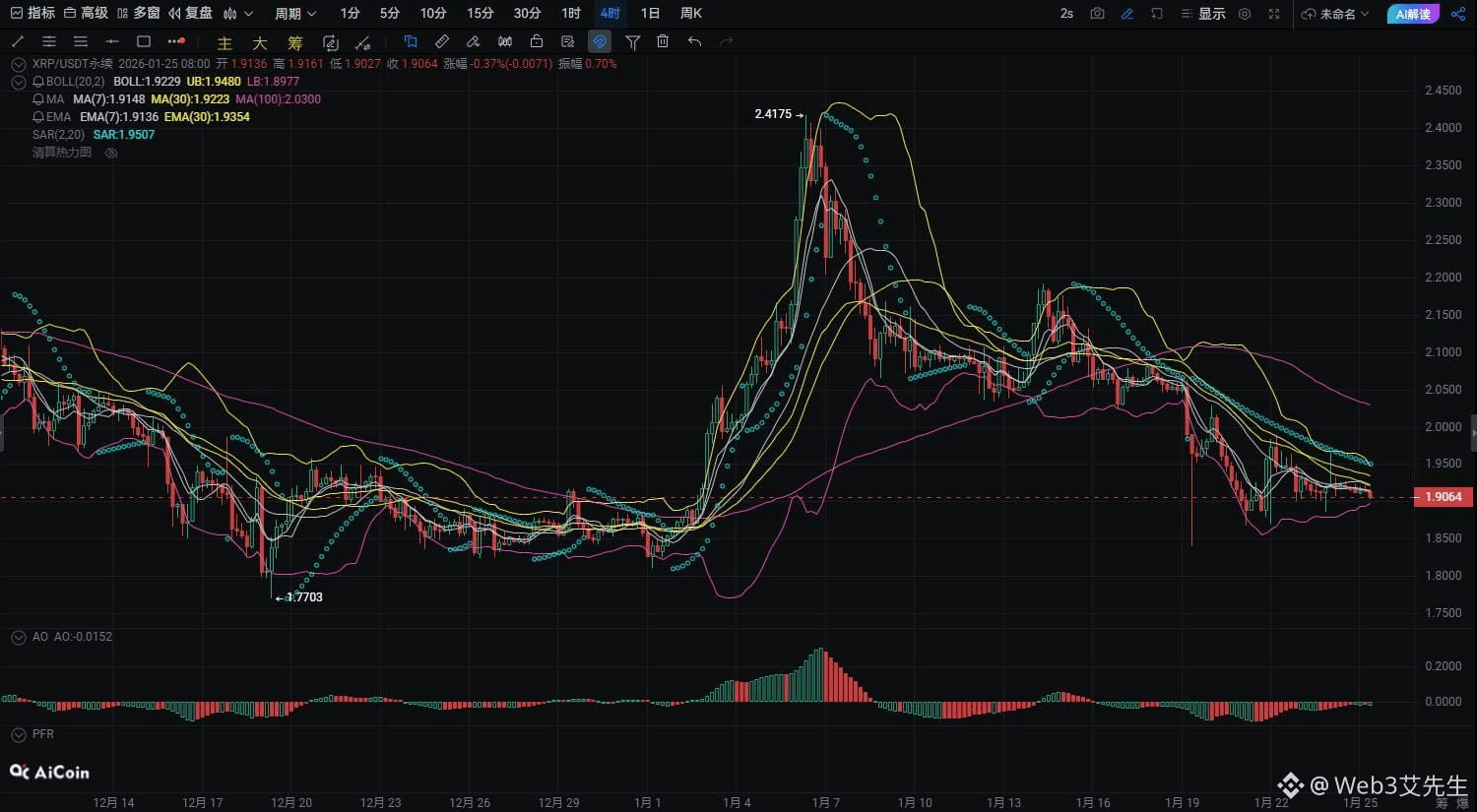Click the 1.9064 current price label
The image size is (1477, 812).
click(1443, 497)
